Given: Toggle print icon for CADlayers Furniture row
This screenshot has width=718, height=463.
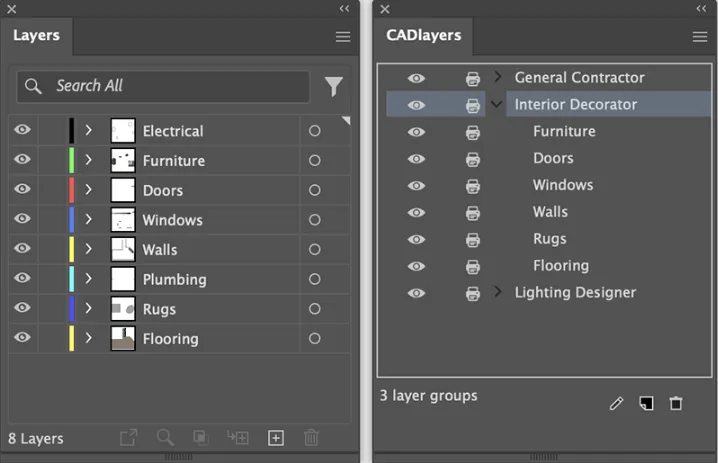Looking at the screenshot, I should [473, 132].
